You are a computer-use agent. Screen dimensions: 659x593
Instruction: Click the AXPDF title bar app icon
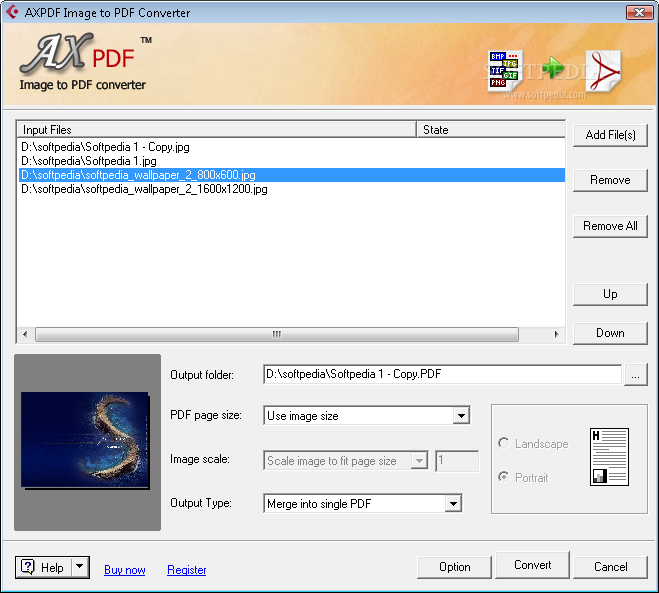pos(12,12)
